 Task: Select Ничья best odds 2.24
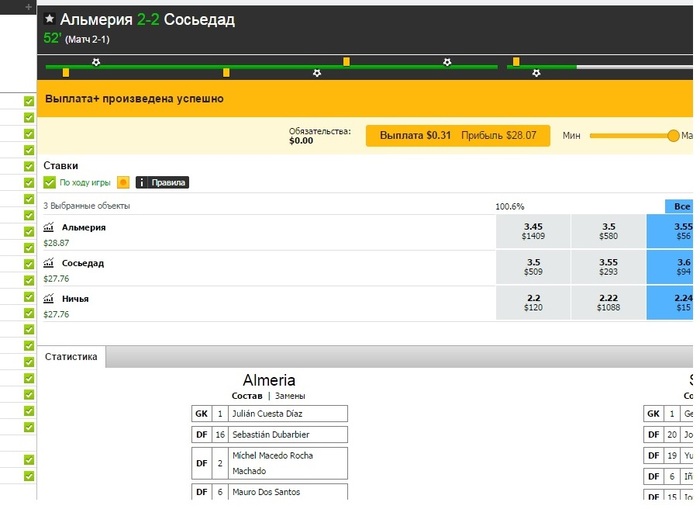point(670,303)
